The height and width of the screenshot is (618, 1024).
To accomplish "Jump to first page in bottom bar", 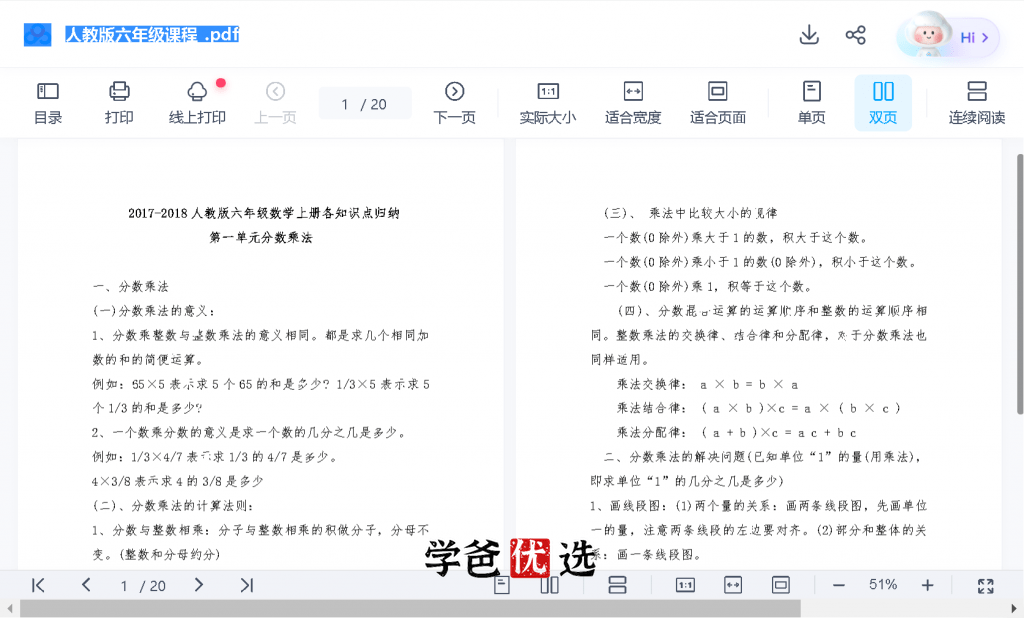I will (x=39, y=585).
